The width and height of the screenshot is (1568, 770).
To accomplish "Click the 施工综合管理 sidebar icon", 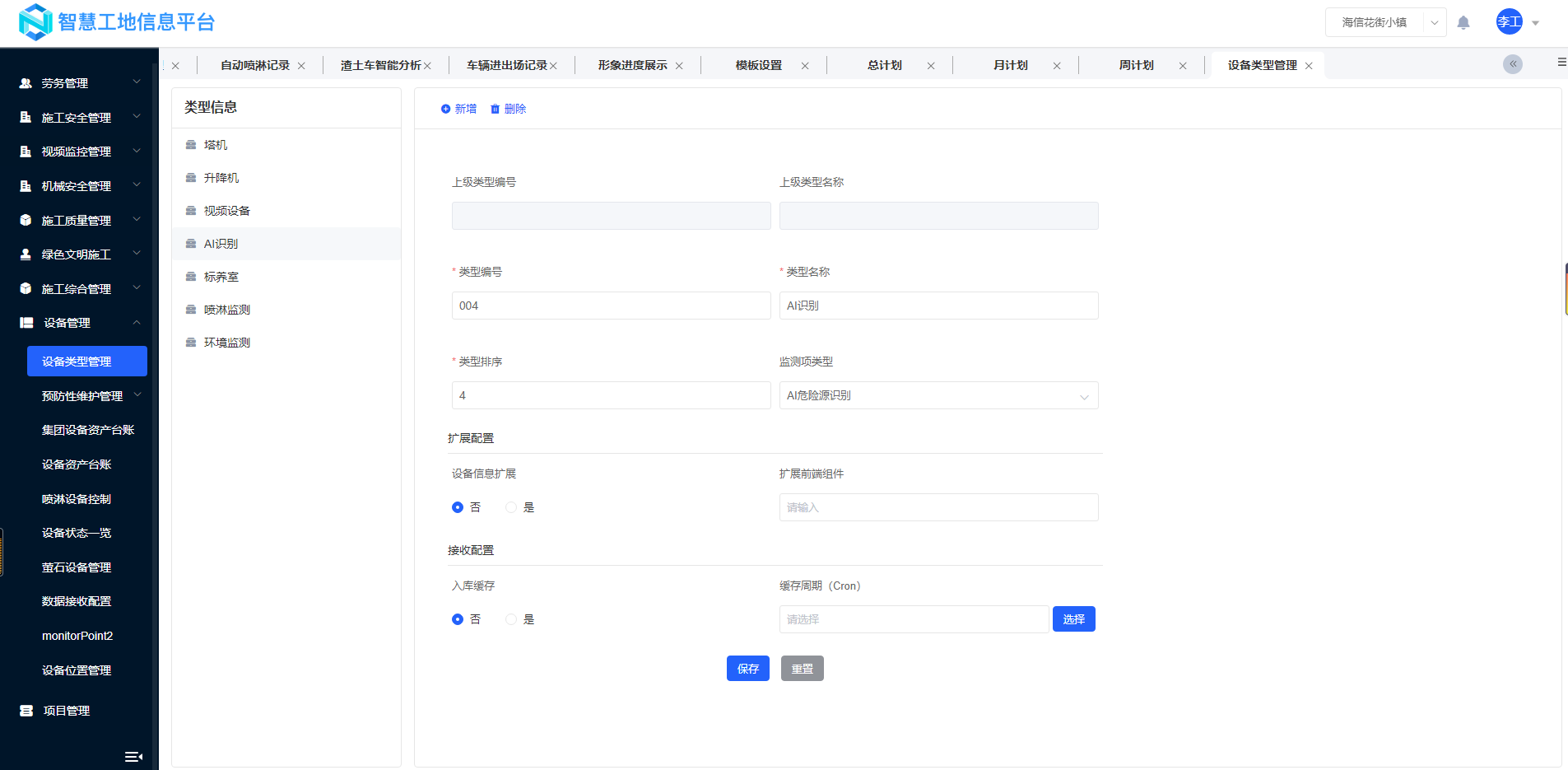I will tap(26, 289).
